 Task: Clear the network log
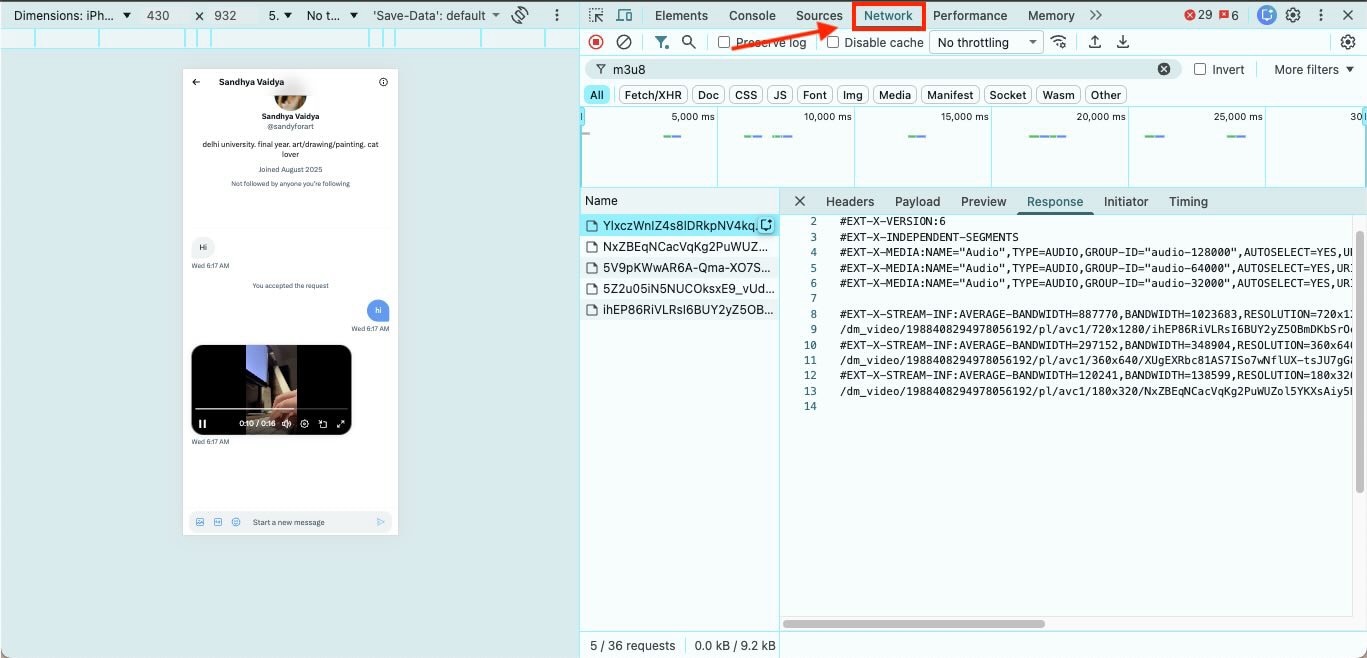coord(624,41)
